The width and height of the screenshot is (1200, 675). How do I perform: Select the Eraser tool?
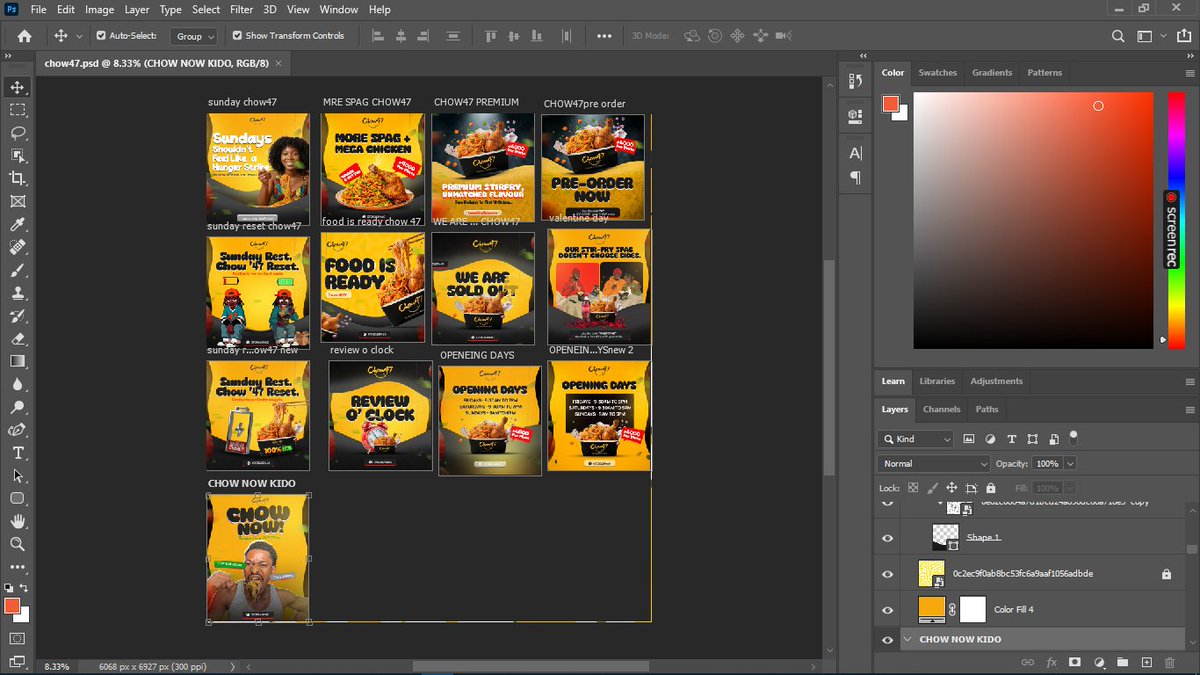[x=18, y=340]
